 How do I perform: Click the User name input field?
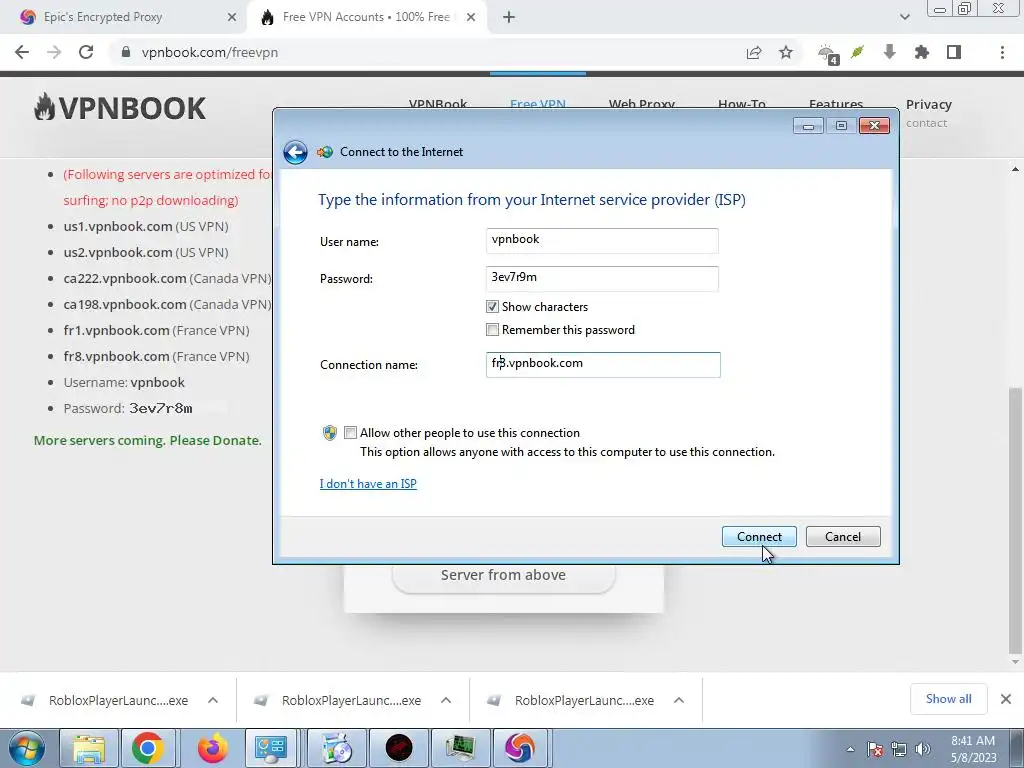point(602,241)
